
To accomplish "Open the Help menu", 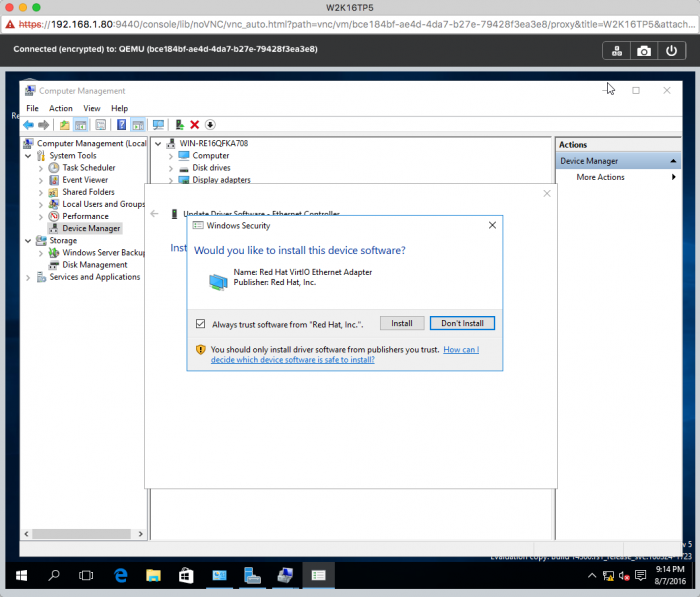I will (x=119, y=108).
